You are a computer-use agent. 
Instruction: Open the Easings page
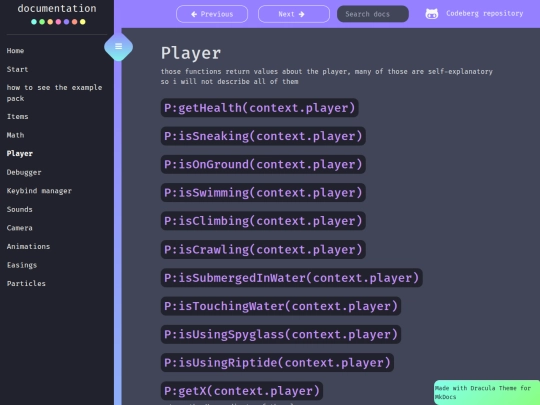pyautogui.click(x=22, y=265)
